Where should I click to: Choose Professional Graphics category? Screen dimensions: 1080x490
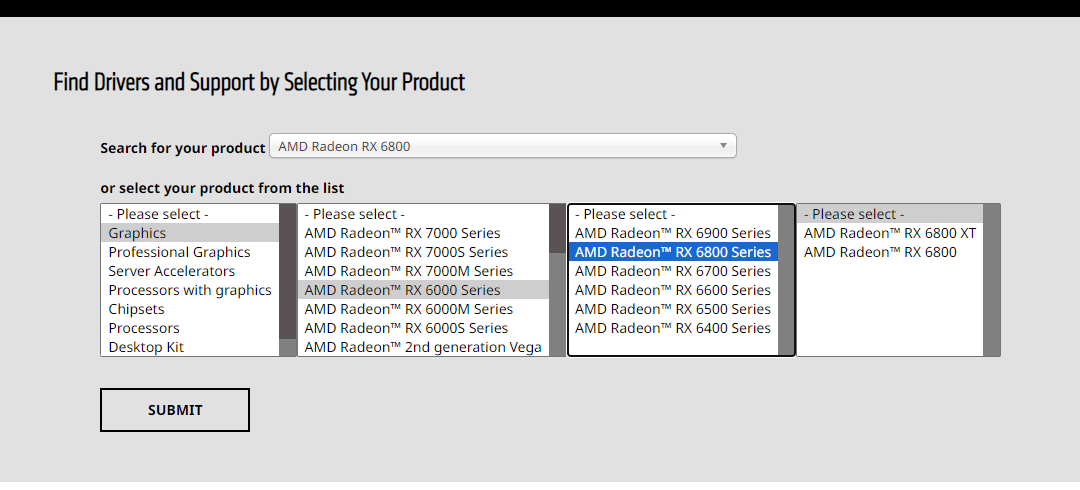pyautogui.click(x=179, y=252)
